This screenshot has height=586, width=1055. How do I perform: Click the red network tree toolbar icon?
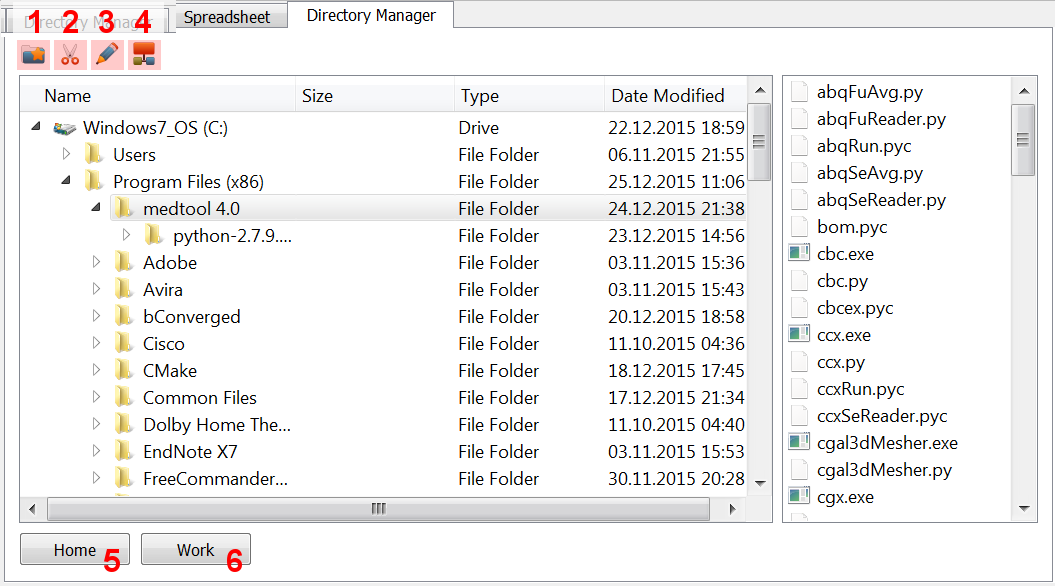tap(144, 54)
